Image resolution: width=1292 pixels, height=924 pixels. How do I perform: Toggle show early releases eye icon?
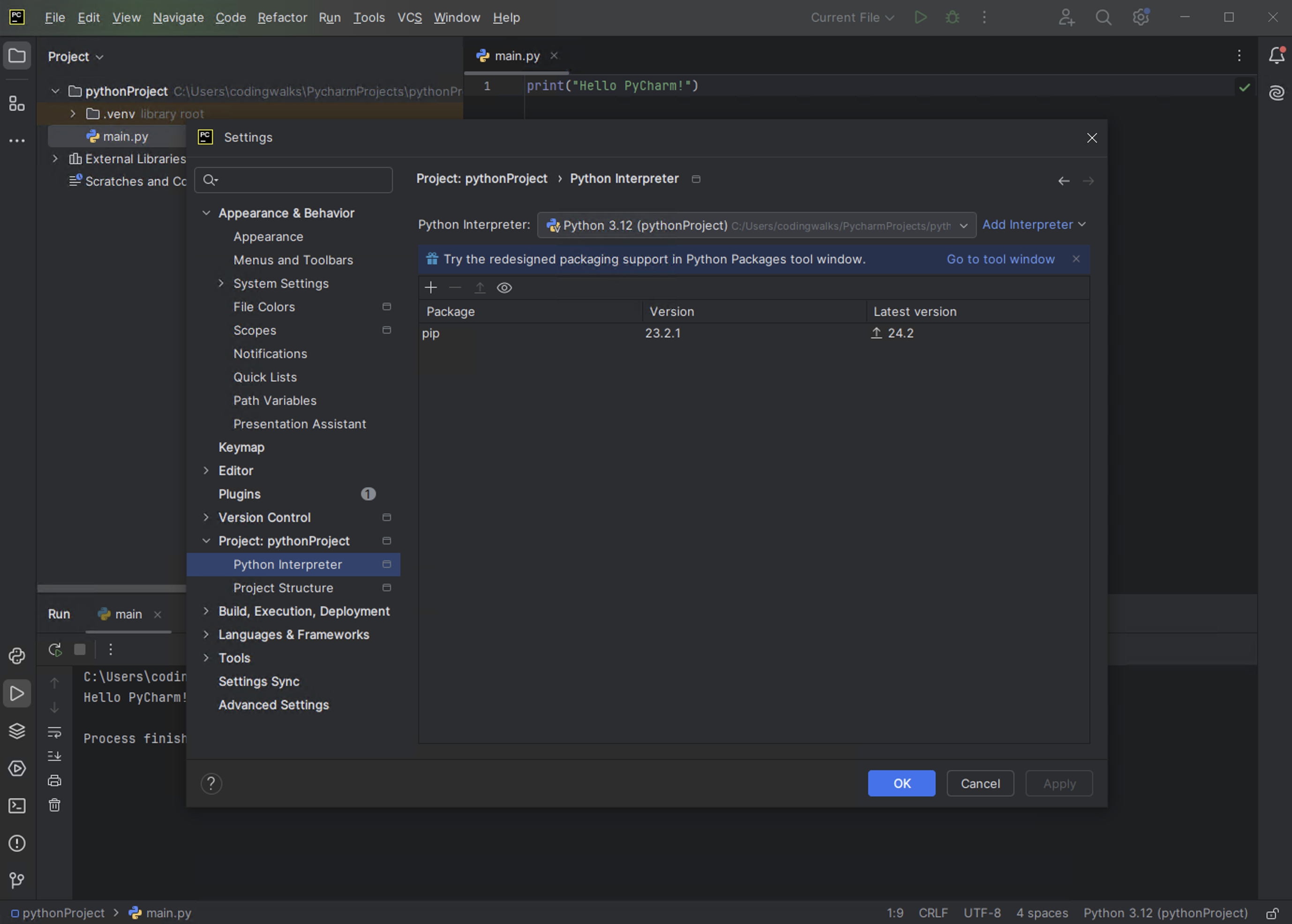coord(504,288)
